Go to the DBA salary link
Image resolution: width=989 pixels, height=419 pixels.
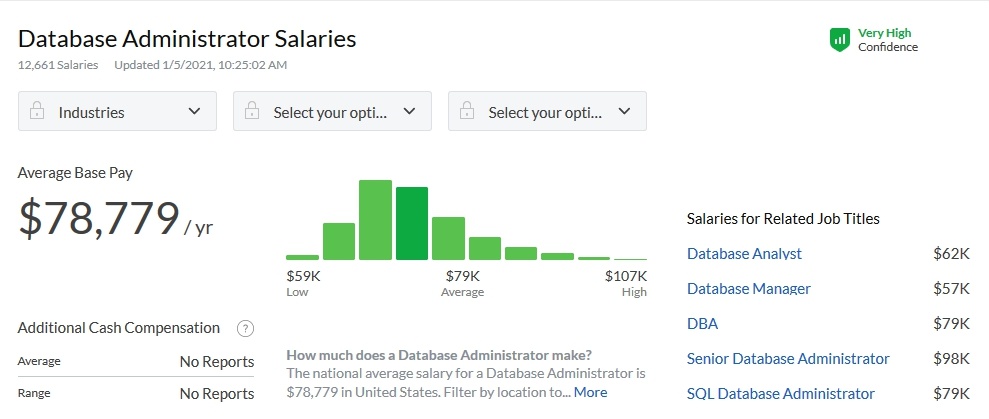click(702, 324)
